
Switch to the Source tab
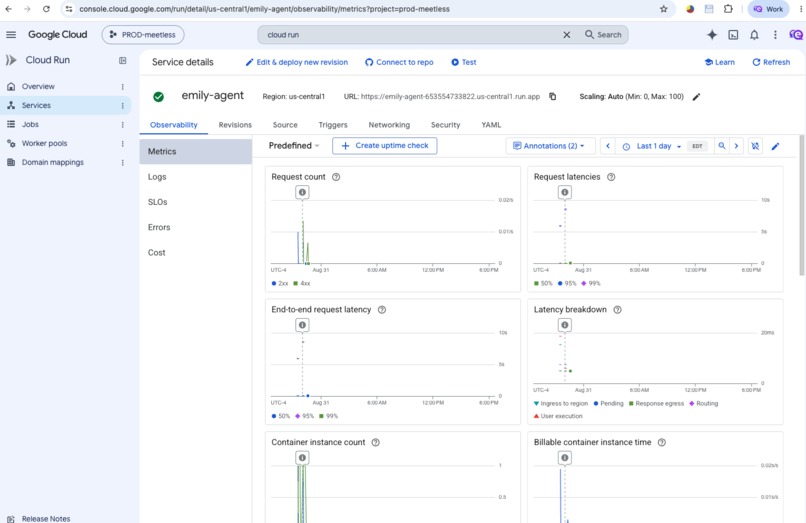point(285,125)
